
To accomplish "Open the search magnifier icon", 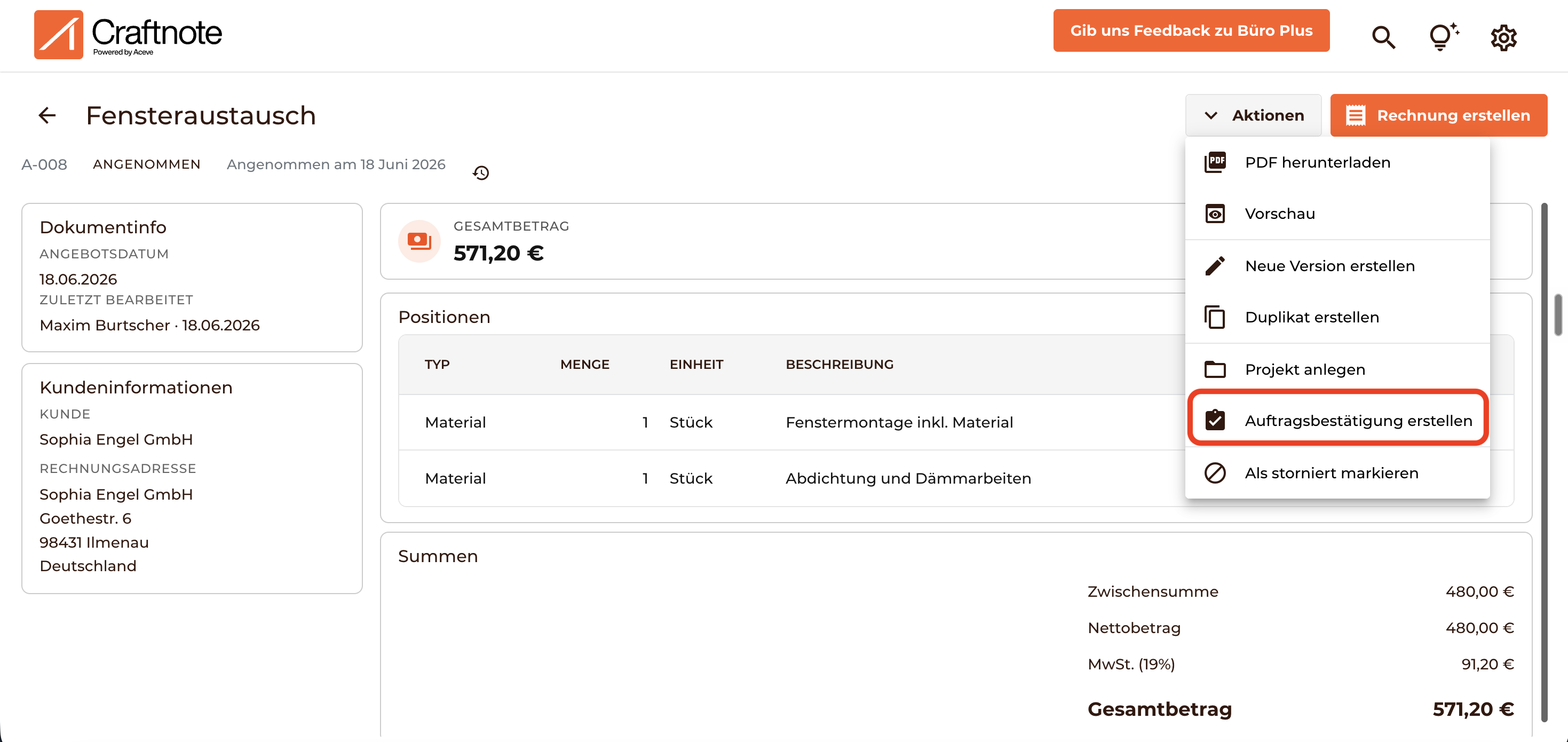I will [x=1383, y=37].
